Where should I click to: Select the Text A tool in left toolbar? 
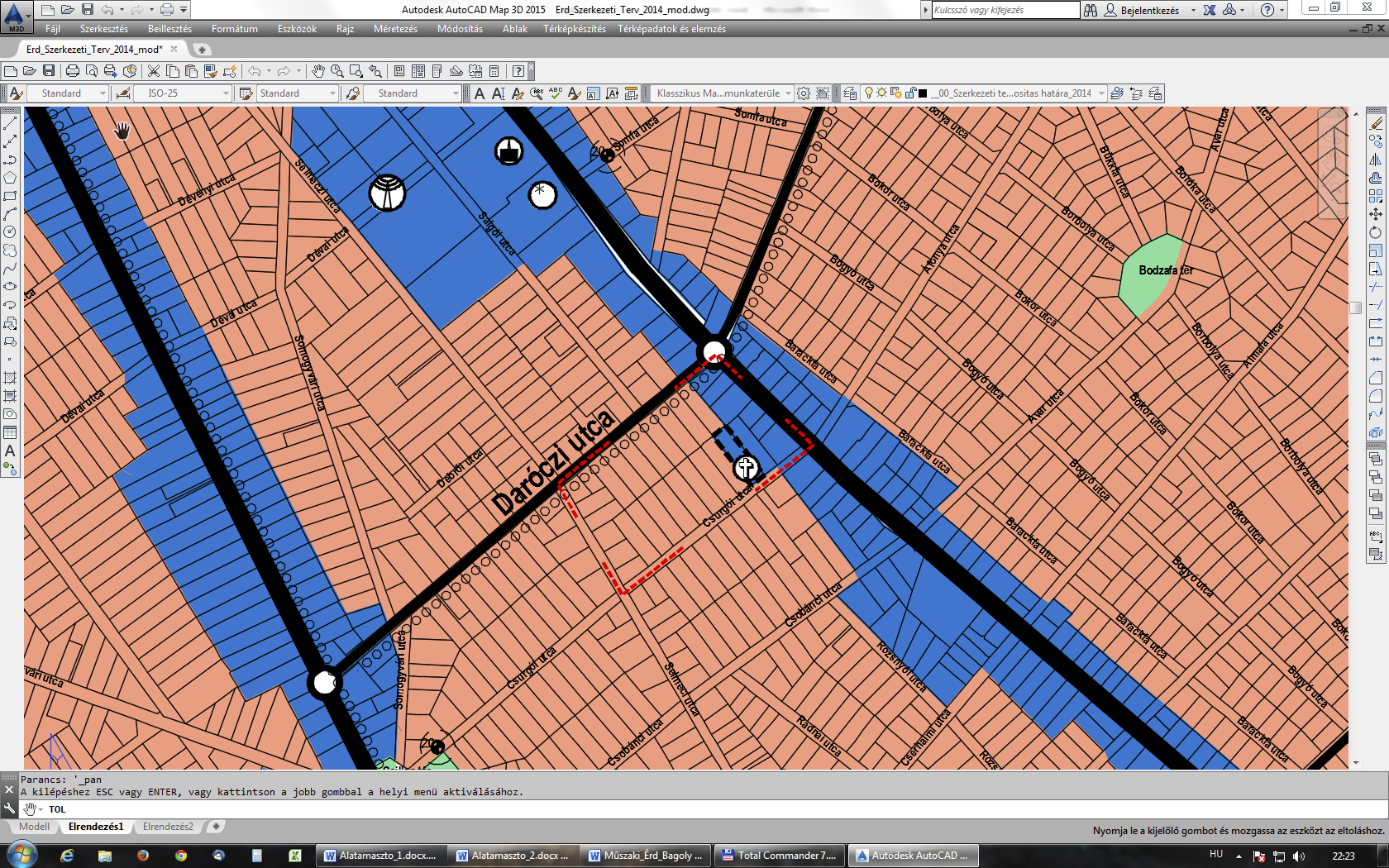point(10,451)
